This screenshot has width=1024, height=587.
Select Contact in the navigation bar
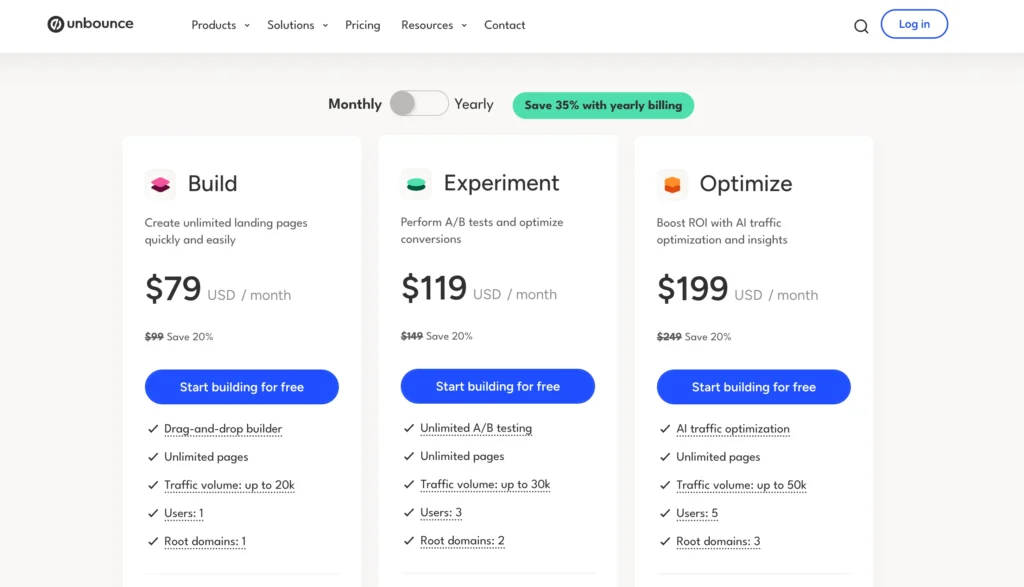pyautogui.click(x=504, y=25)
